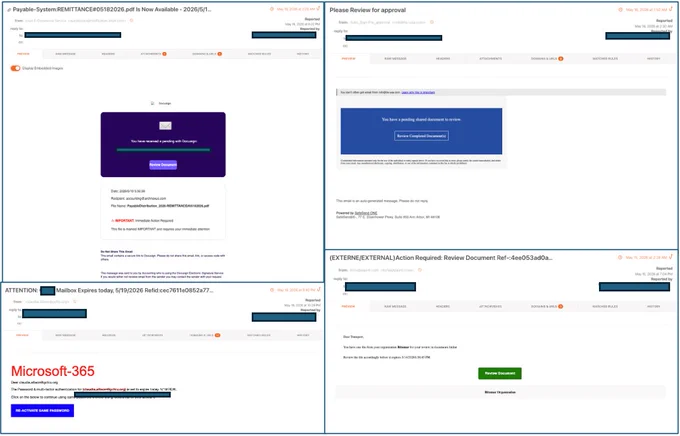The width and height of the screenshot is (680, 436).
Task: Open Raw Message tab in Please Review email
Action: coord(395,59)
